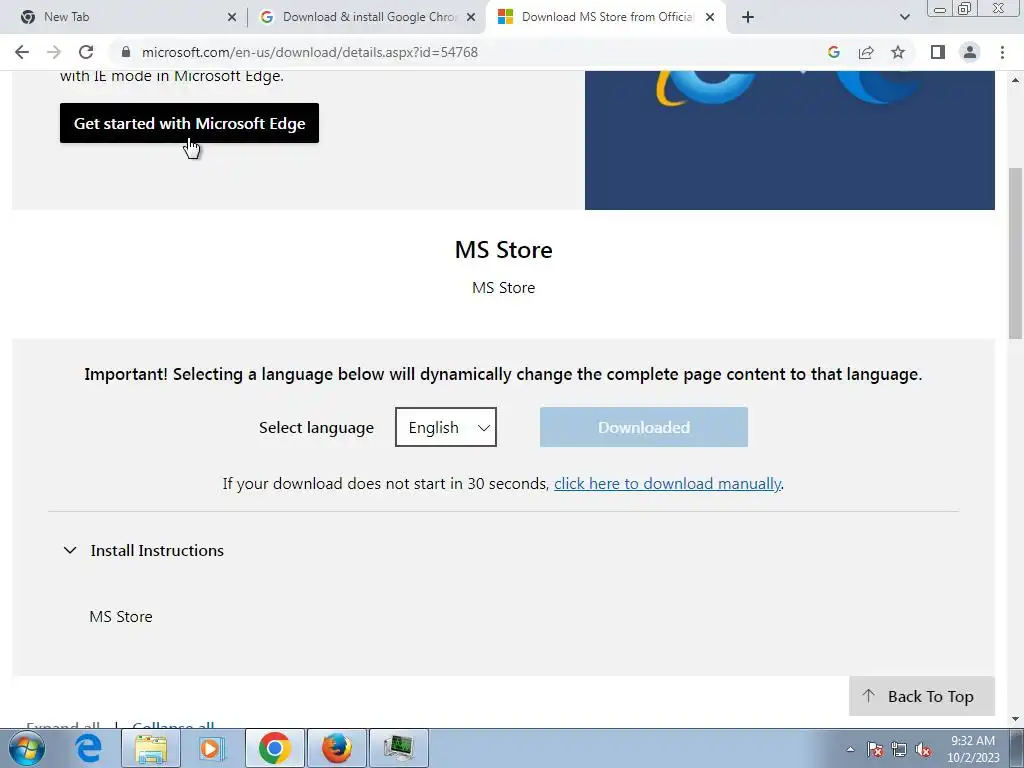Click the Downloaded button

click(643, 427)
